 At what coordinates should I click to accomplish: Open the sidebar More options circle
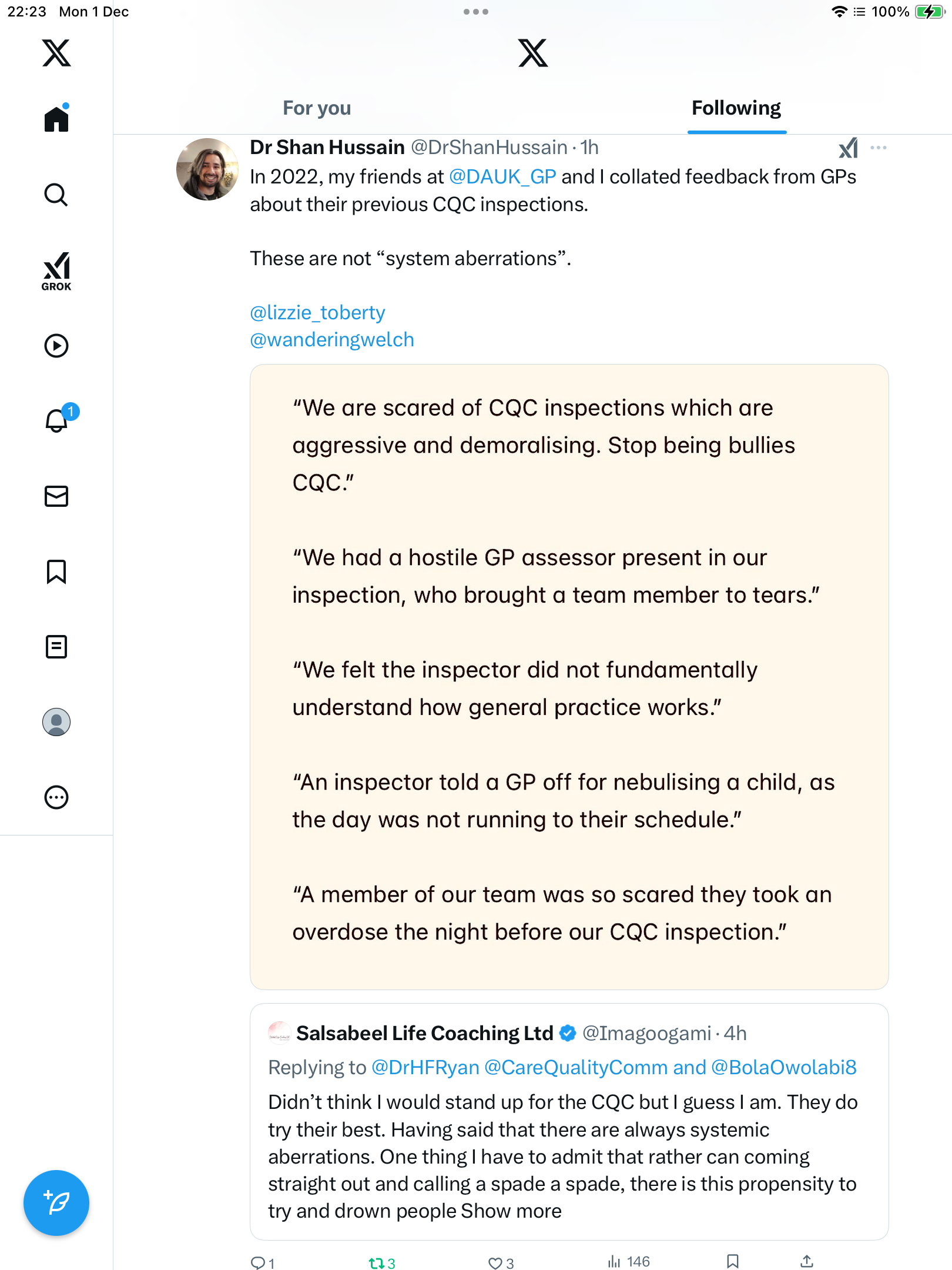point(56,797)
